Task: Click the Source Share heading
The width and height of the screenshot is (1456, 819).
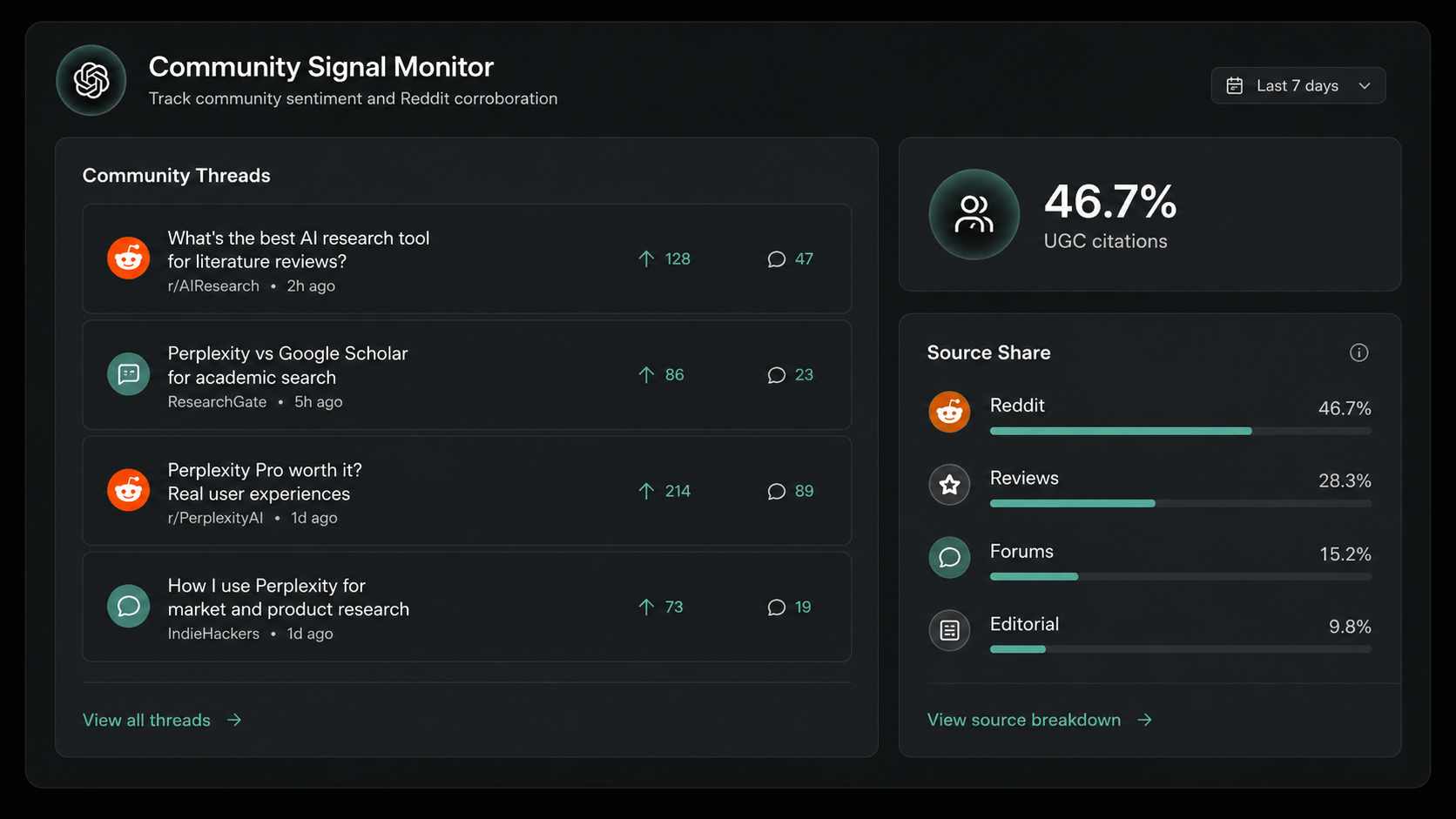Action: click(988, 352)
